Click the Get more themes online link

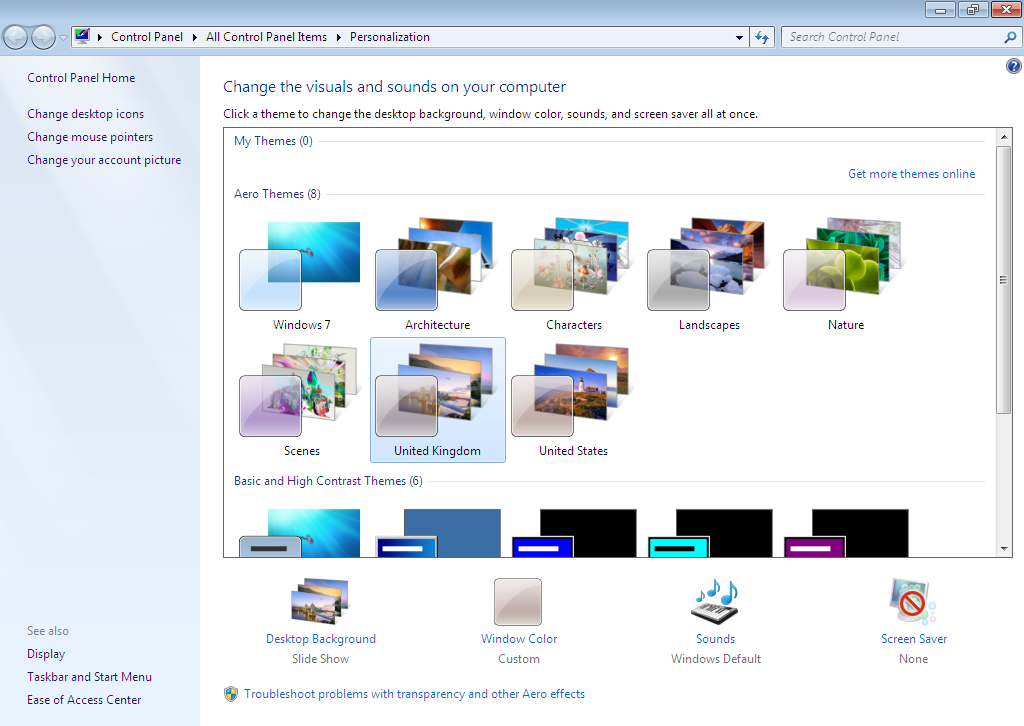(x=911, y=174)
